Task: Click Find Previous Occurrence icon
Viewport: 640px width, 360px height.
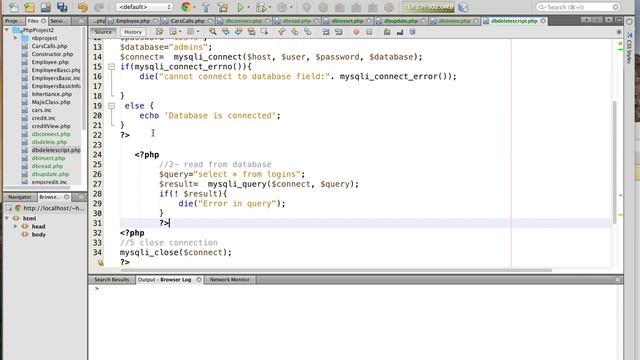Action: 226,32
